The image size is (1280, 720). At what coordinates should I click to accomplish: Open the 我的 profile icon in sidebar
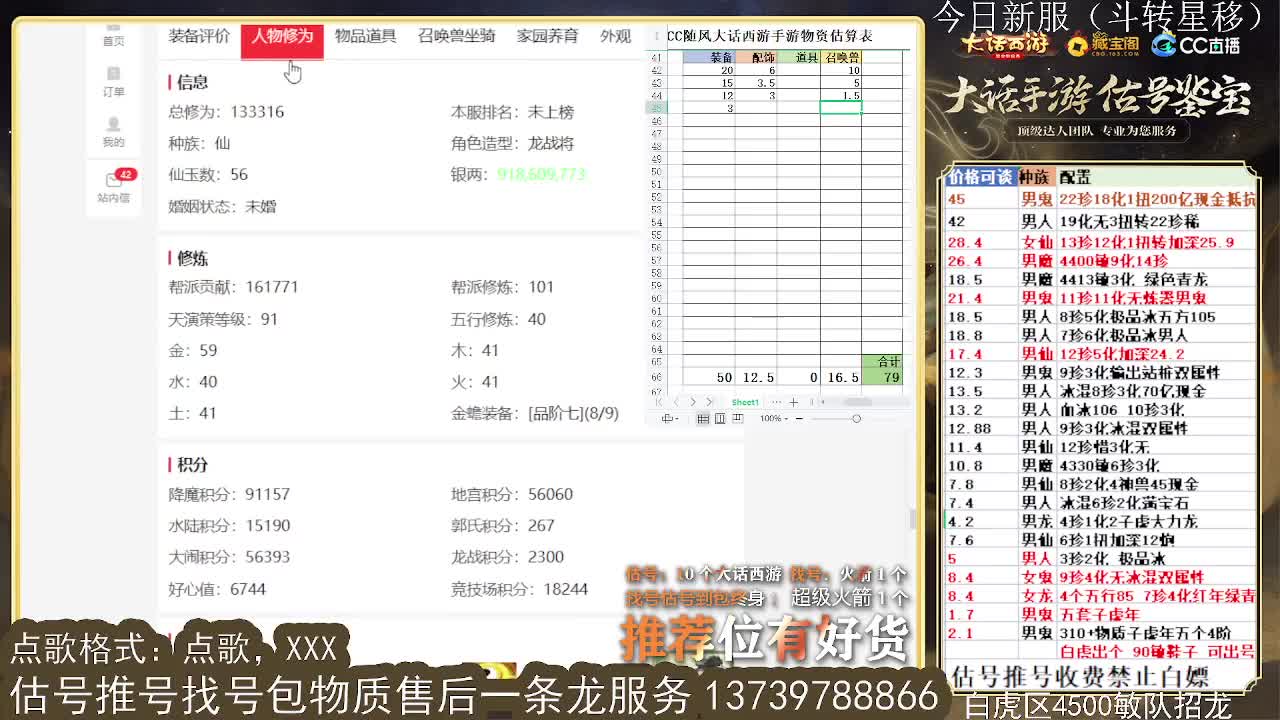(x=113, y=132)
